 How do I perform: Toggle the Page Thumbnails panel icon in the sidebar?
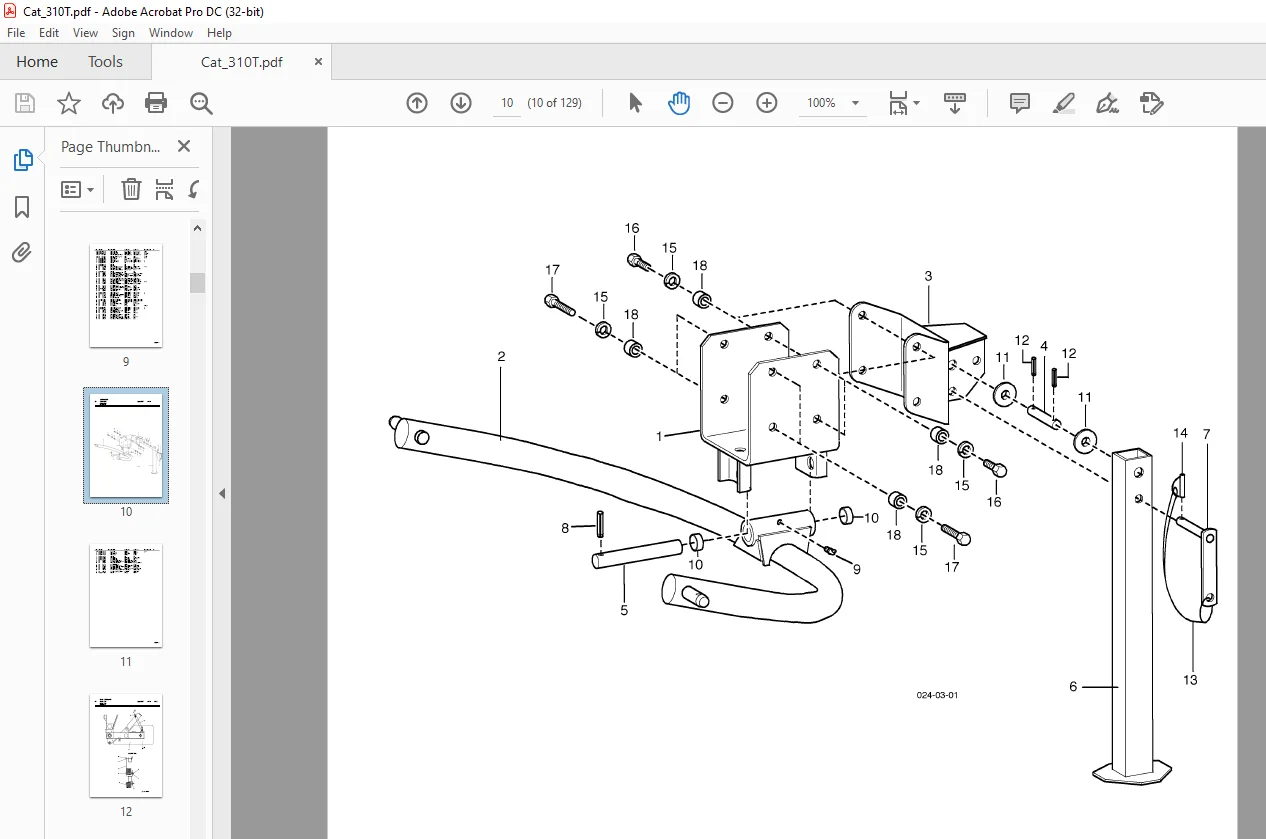22,160
